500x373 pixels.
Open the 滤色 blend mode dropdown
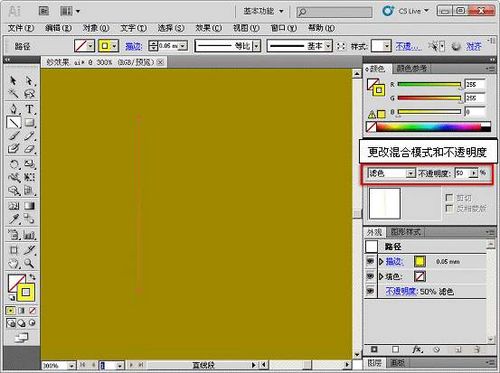391,173
